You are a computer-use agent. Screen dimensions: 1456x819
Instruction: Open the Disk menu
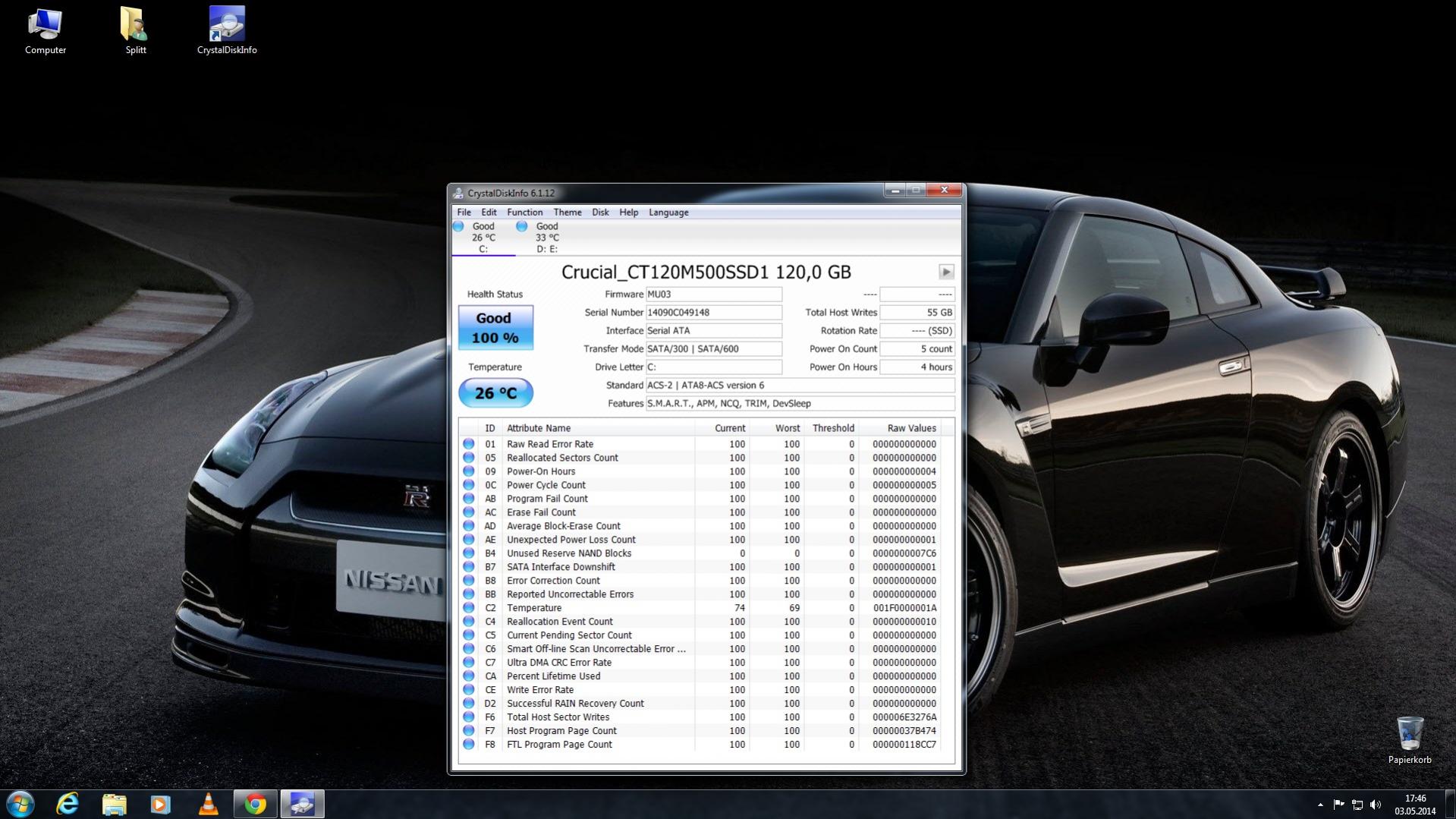coord(600,213)
